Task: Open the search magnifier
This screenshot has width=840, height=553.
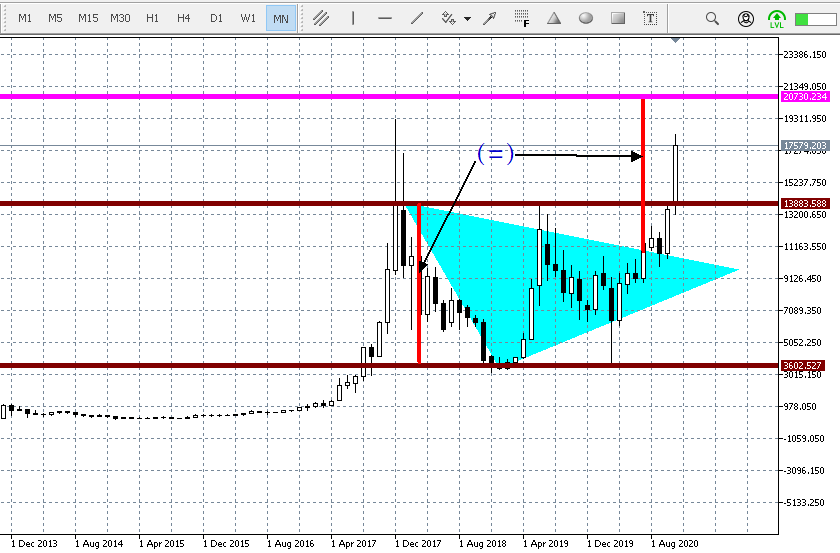Action: click(x=712, y=19)
